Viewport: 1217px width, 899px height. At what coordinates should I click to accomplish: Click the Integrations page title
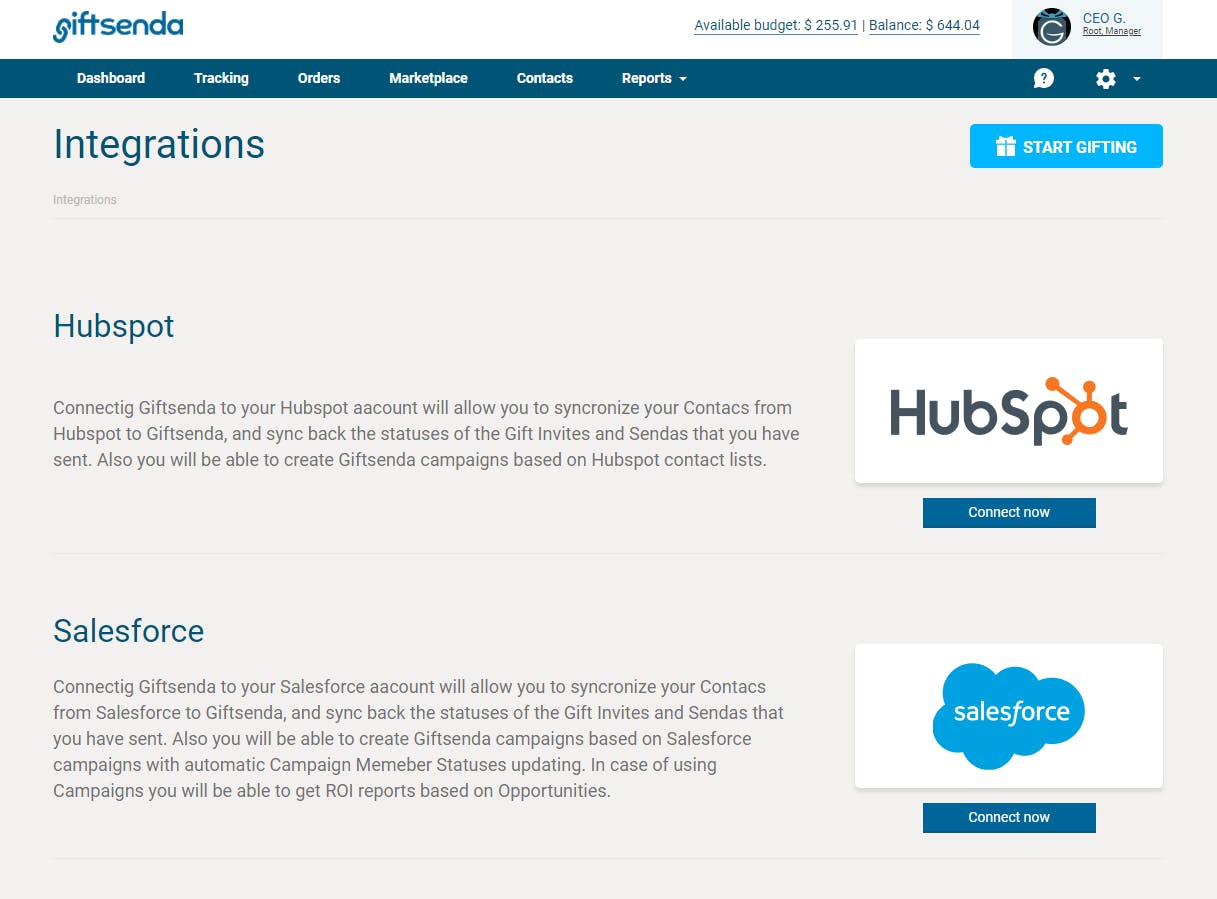point(159,144)
